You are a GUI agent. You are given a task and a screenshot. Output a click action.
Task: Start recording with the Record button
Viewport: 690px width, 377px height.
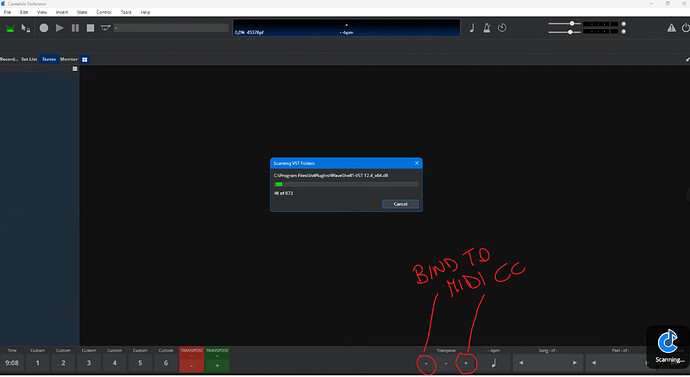[x=44, y=28]
